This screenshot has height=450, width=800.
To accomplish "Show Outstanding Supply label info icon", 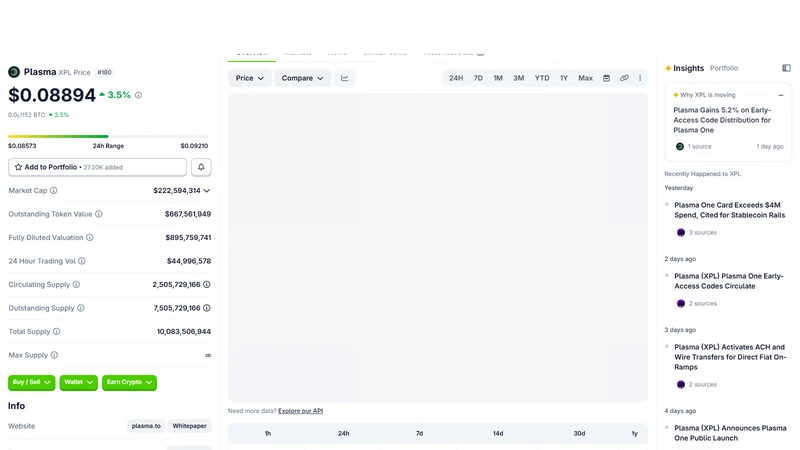I will click(x=81, y=308).
